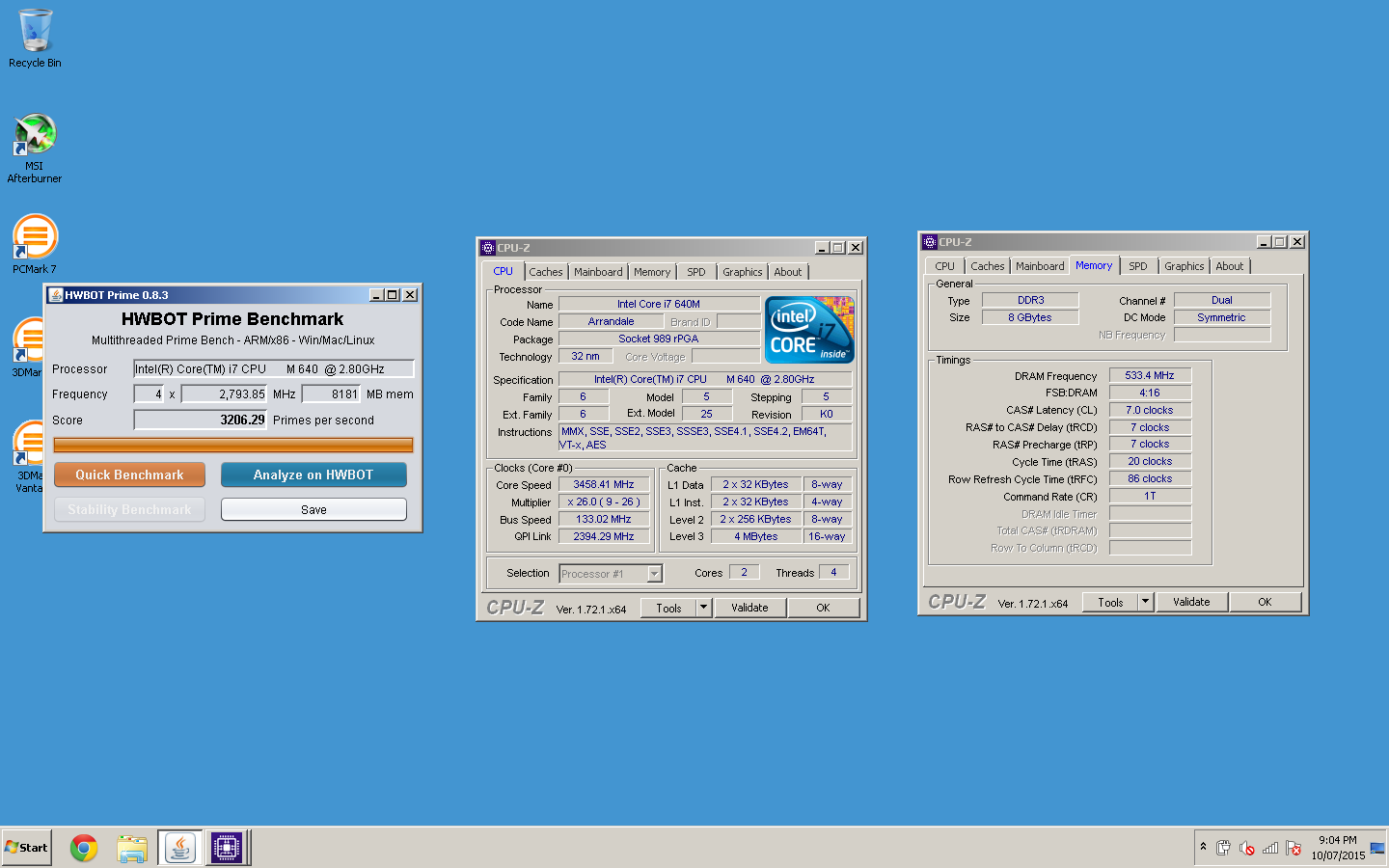
Task: Click the memory field showing 8181
Action: 331,393
